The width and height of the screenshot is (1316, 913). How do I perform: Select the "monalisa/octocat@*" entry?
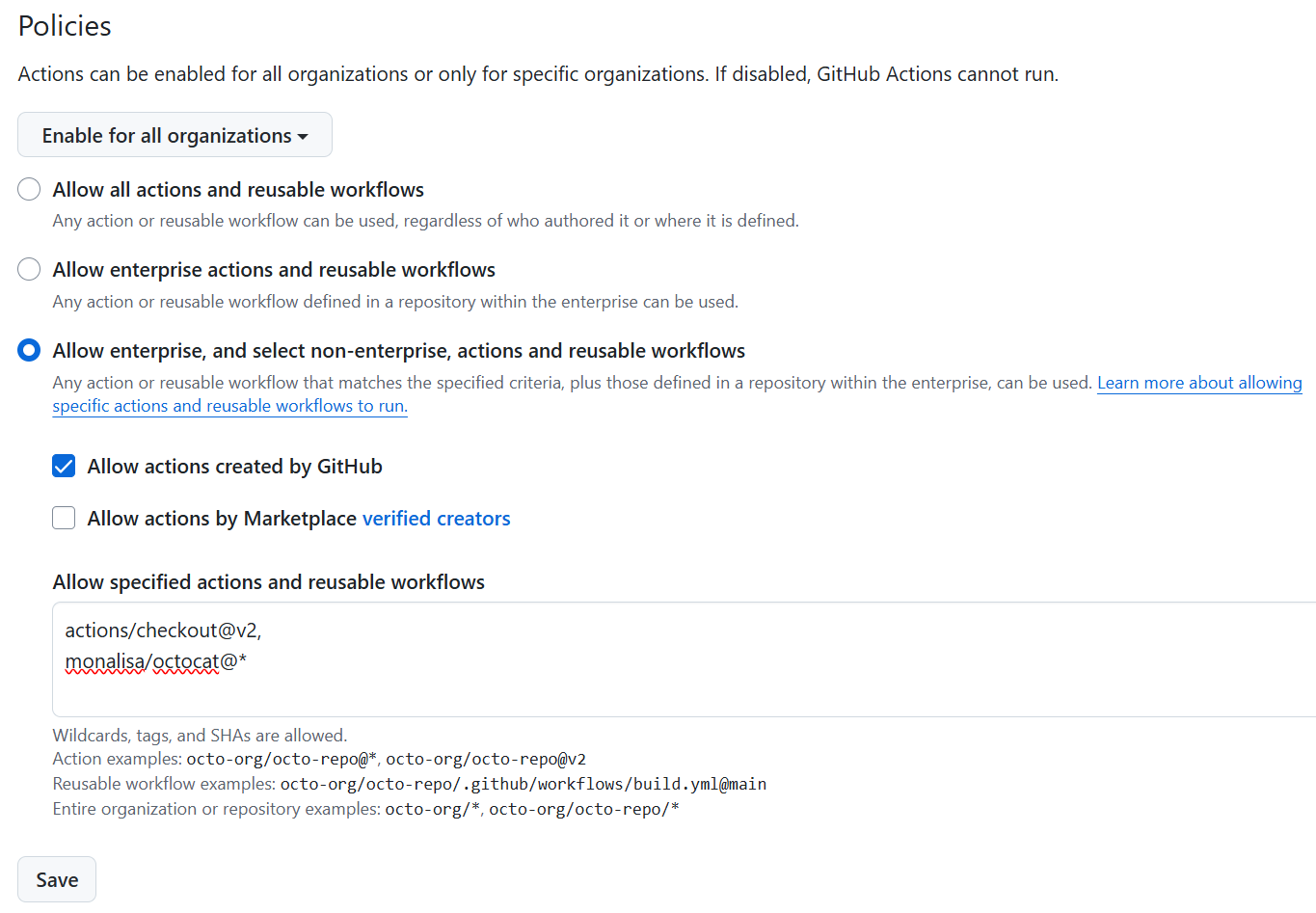155,662
